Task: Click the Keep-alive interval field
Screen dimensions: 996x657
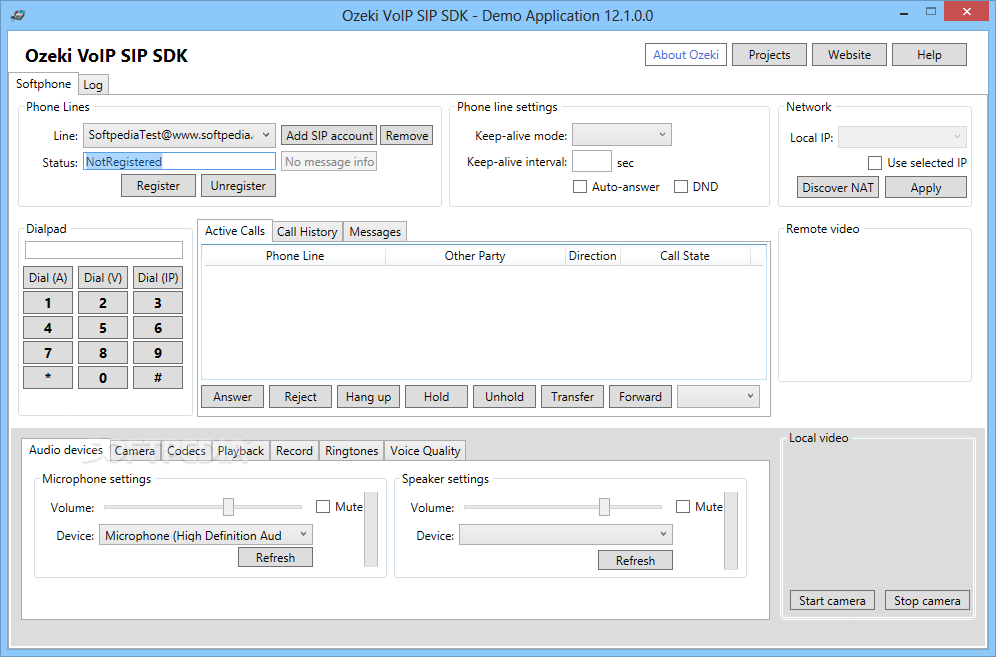Action: pos(592,161)
